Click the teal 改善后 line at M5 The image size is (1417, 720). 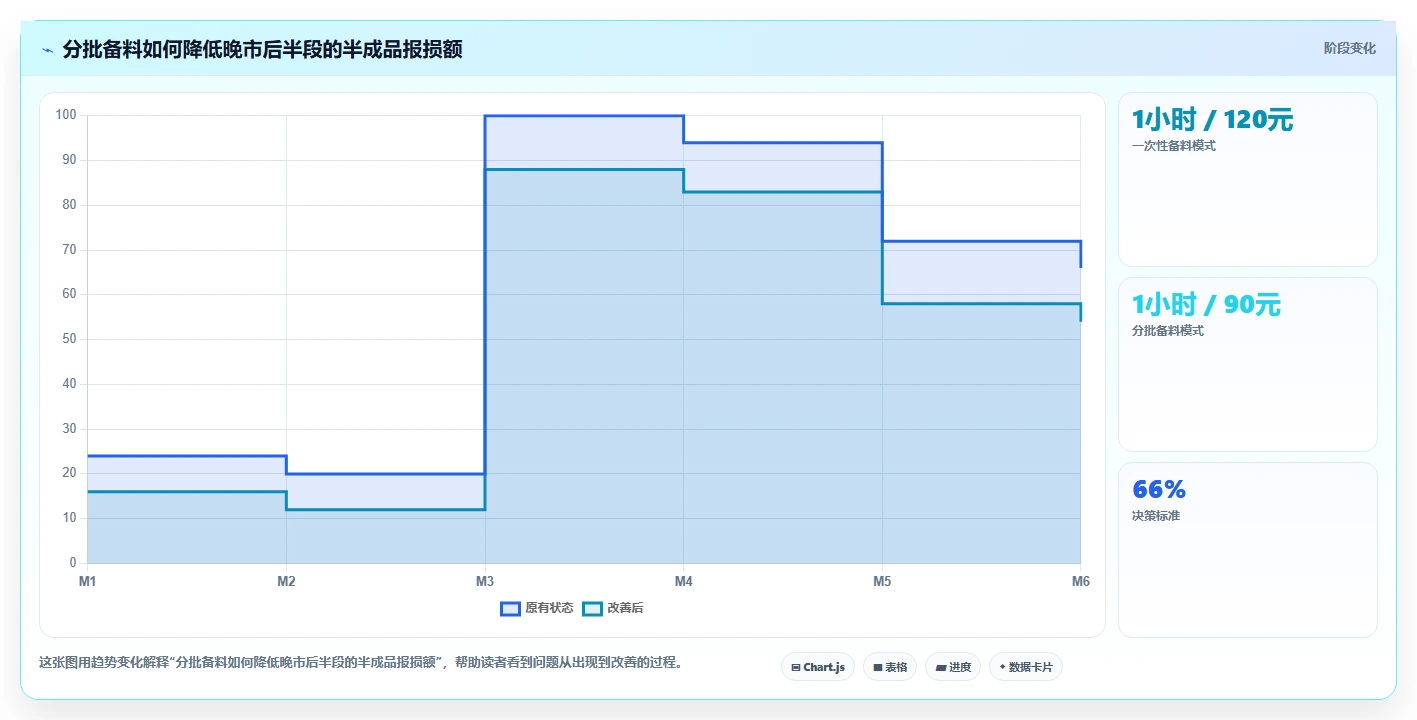click(882, 303)
